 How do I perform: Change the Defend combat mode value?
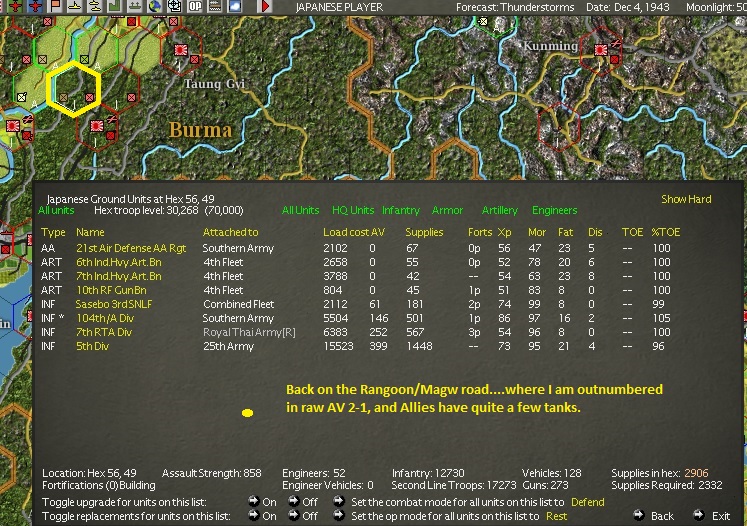pos(587,502)
